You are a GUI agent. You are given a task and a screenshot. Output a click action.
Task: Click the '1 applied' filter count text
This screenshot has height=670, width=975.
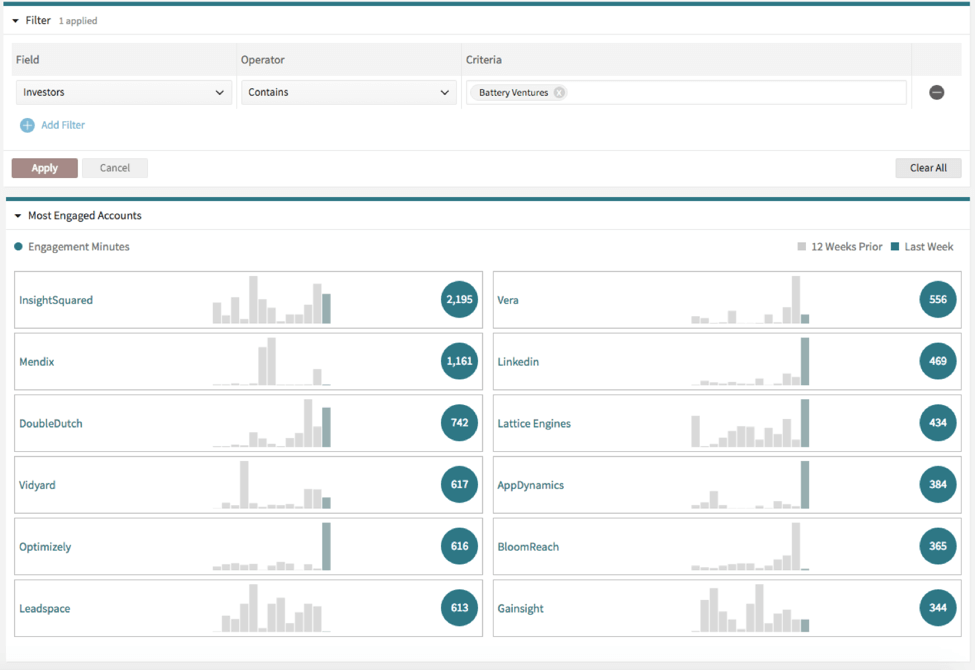(x=78, y=21)
